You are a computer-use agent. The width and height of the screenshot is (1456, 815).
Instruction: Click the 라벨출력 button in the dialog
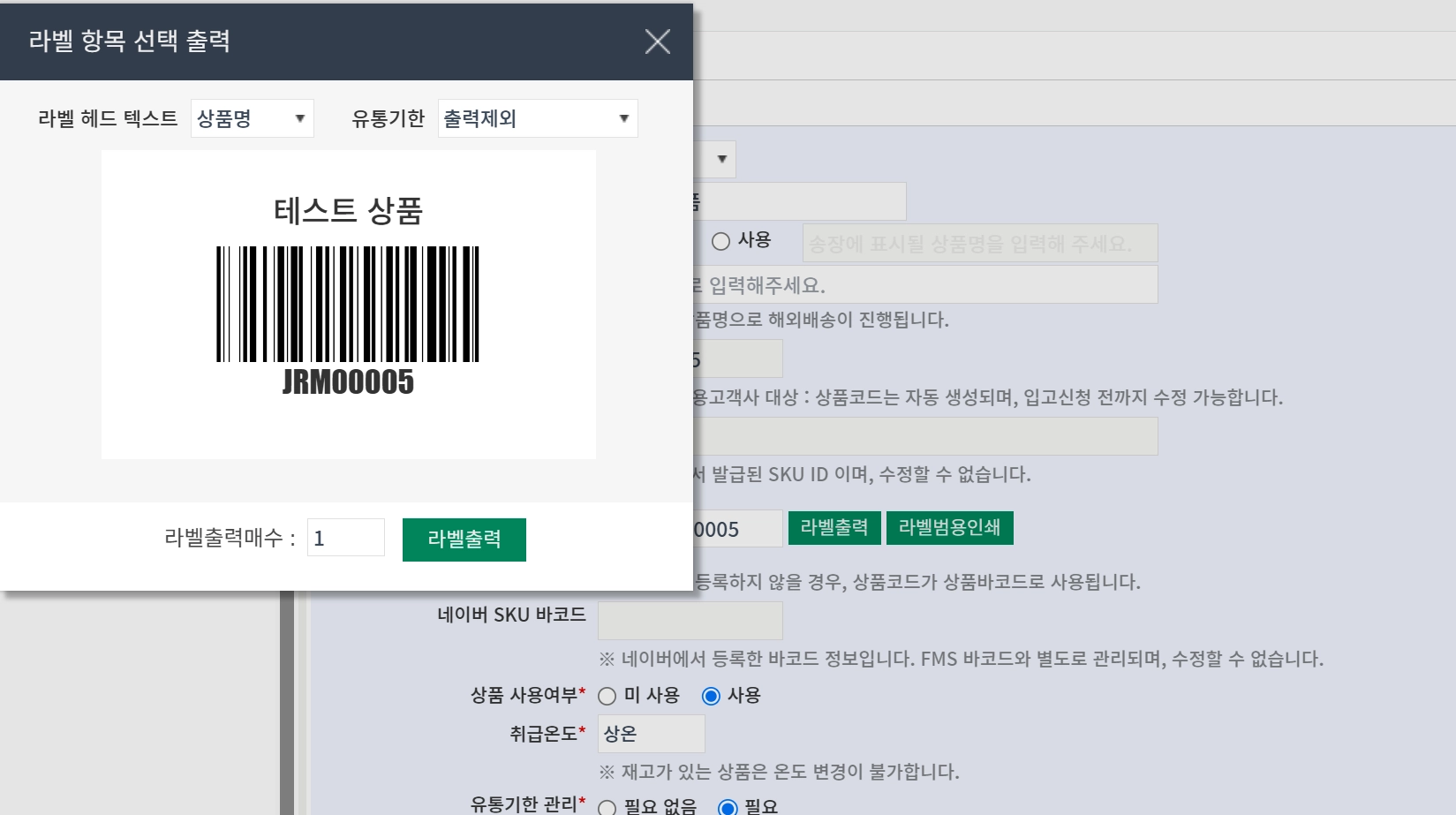coord(464,540)
